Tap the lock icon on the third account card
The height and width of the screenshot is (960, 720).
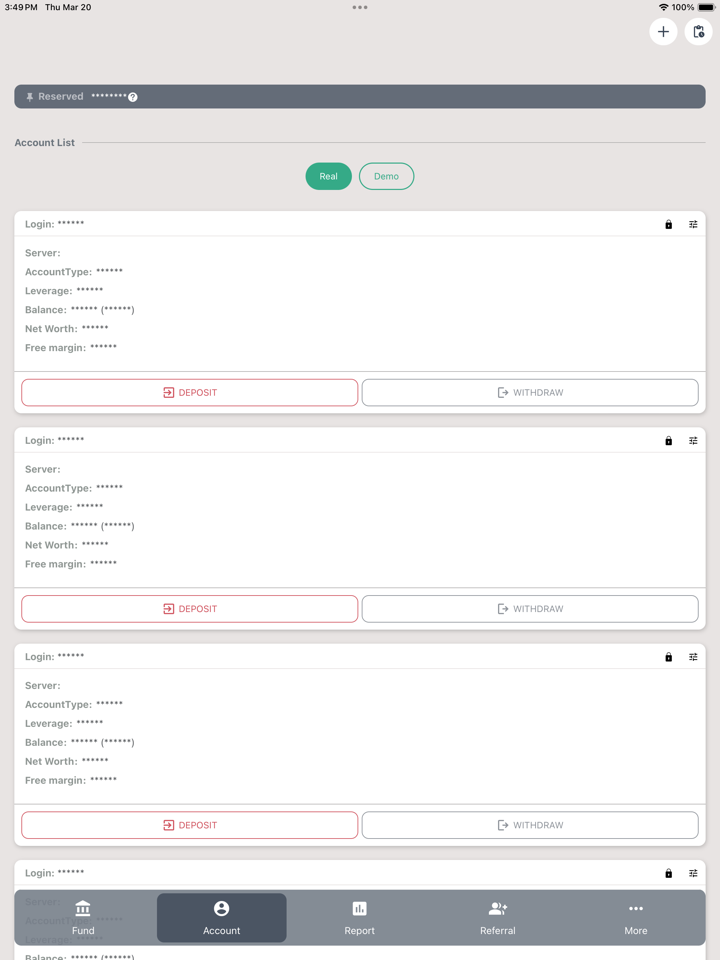point(669,657)
